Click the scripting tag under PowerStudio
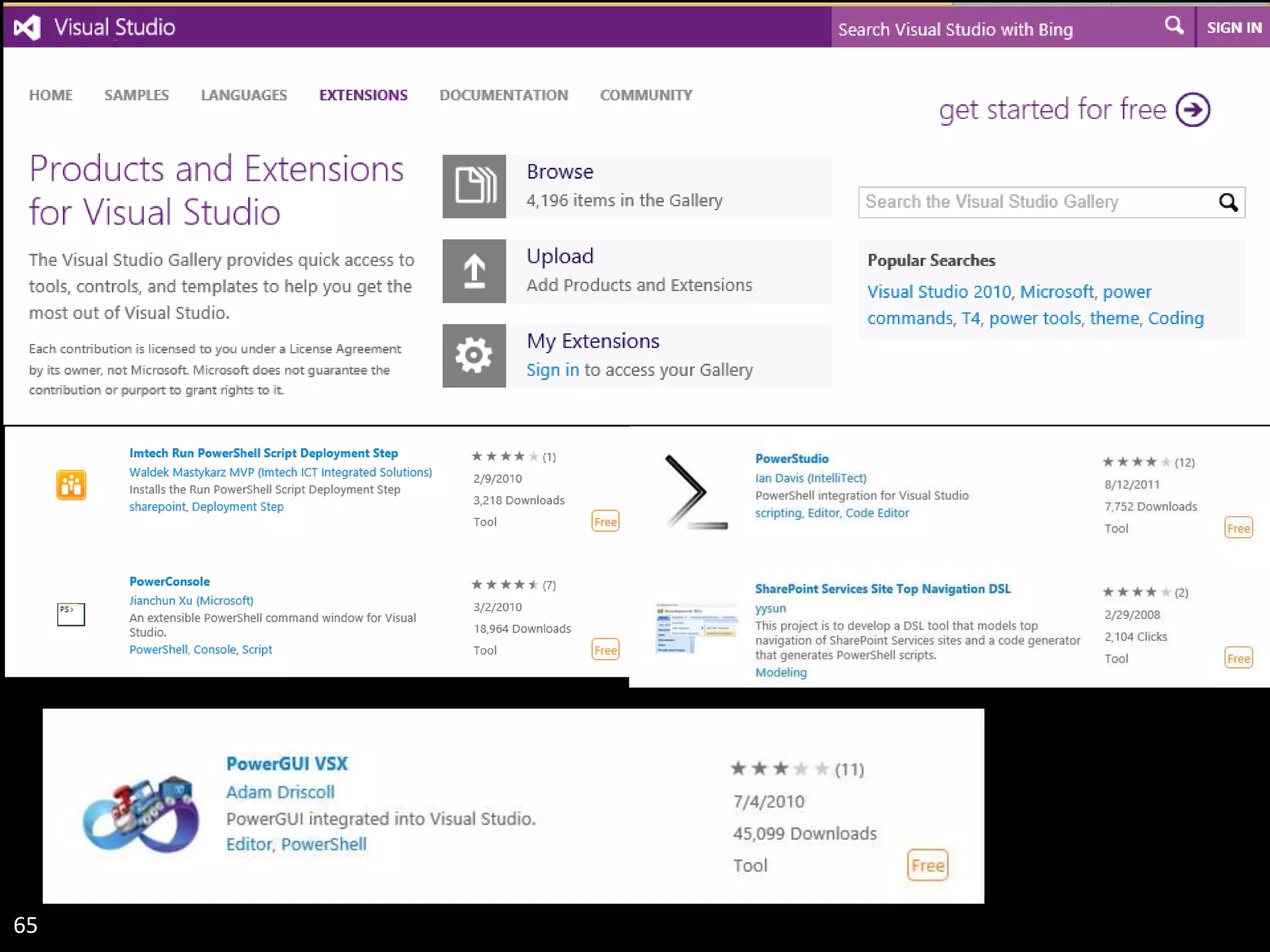 point(778,513)
